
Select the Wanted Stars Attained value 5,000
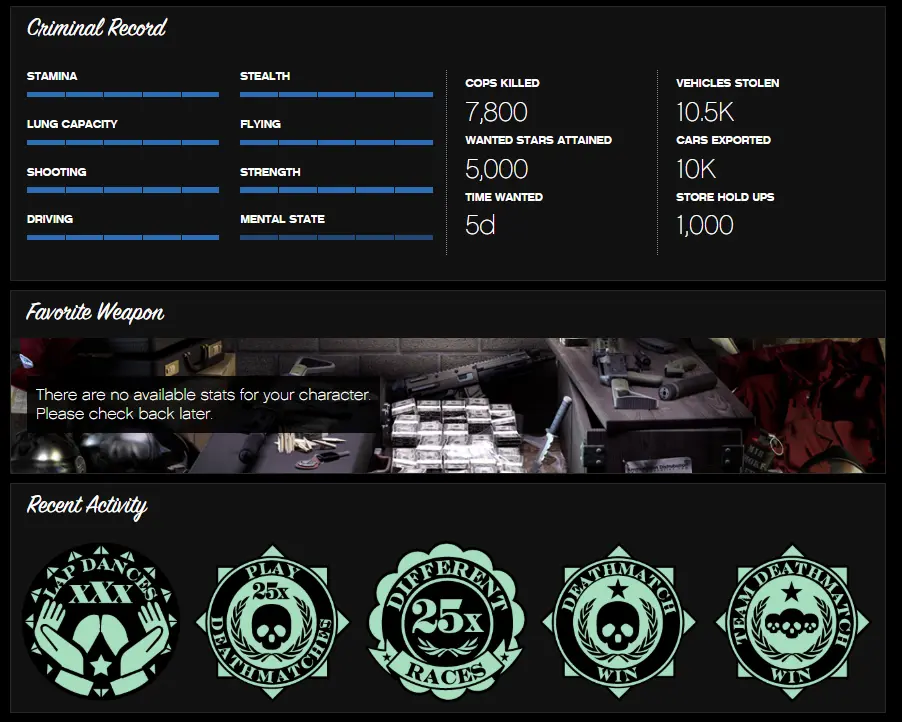pyautogui.click(x=496, y=169)
